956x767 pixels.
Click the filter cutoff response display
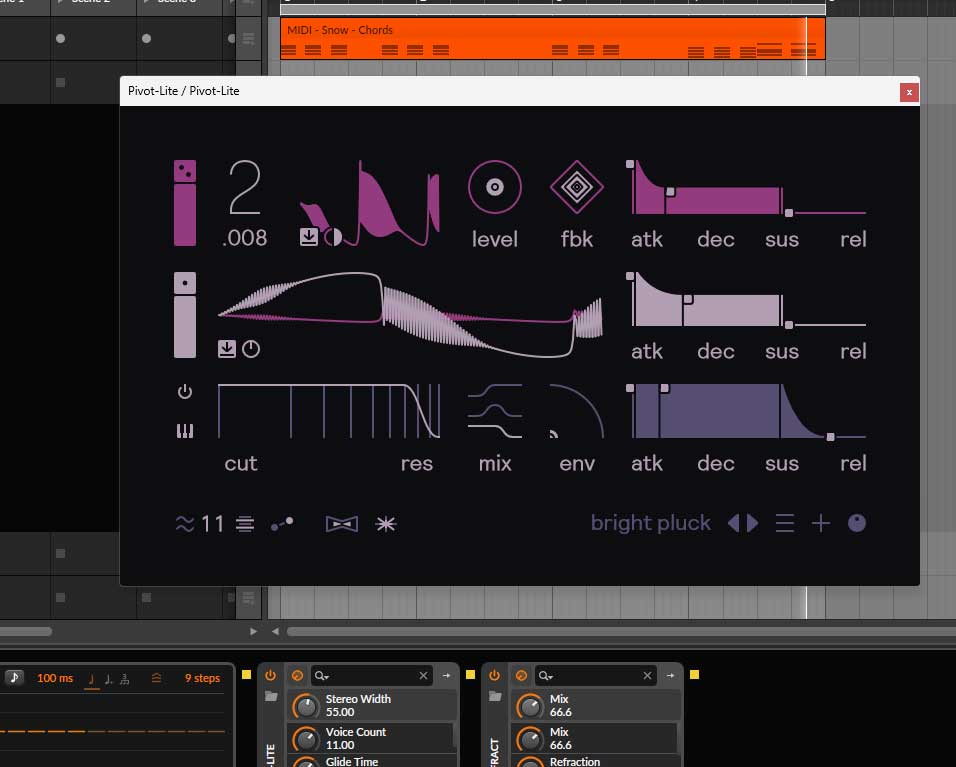[x=329, y=411]
